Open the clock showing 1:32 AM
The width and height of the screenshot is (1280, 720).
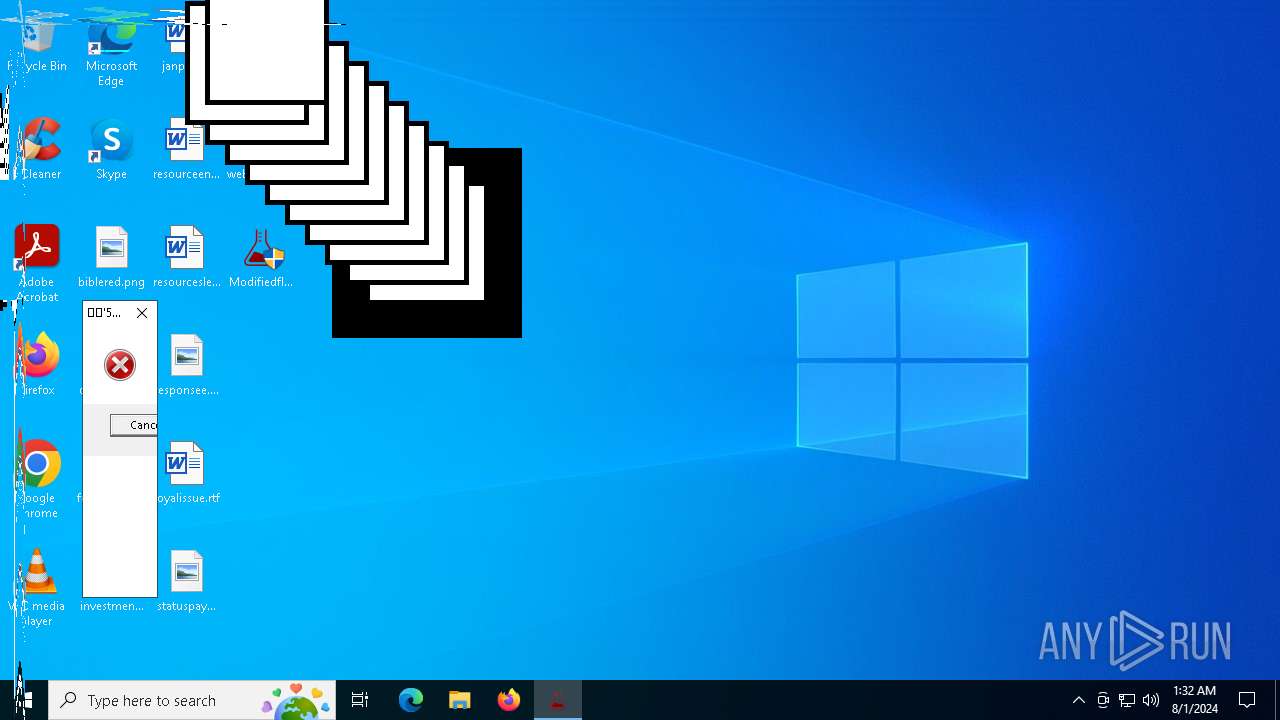pos(1195,700)
